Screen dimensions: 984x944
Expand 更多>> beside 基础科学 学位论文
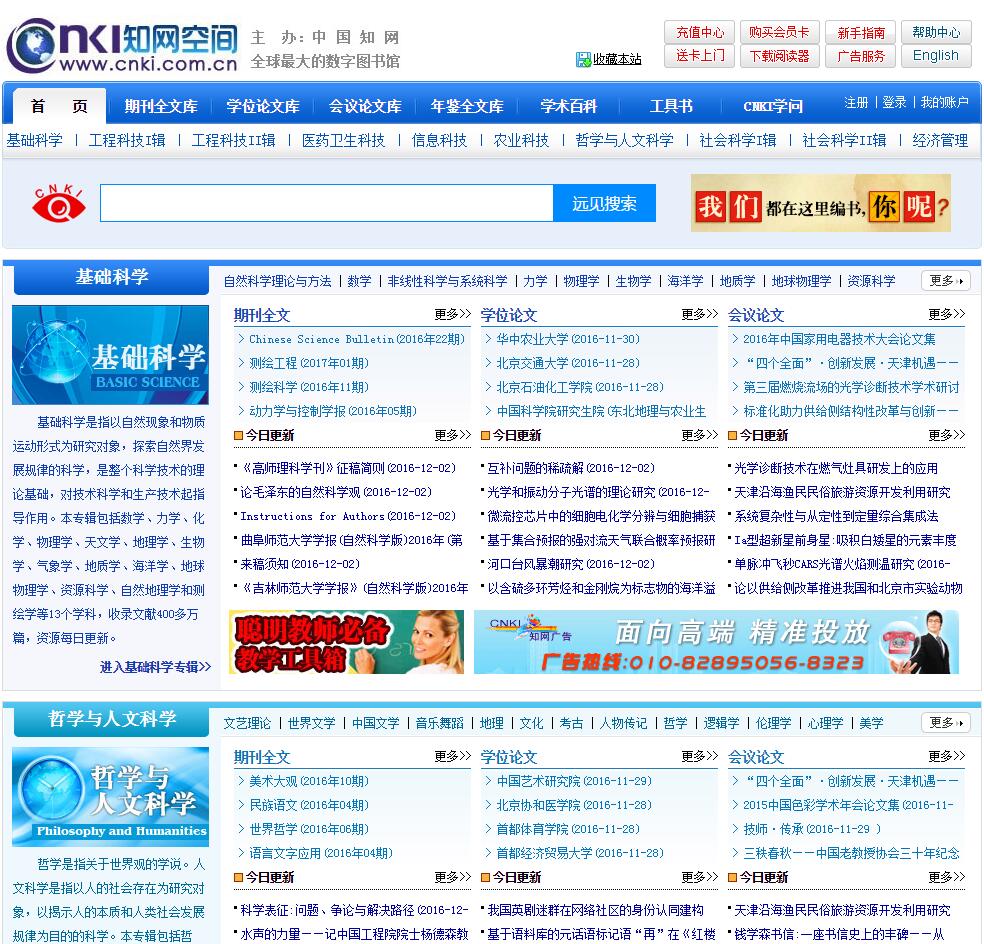pos(700,314)
